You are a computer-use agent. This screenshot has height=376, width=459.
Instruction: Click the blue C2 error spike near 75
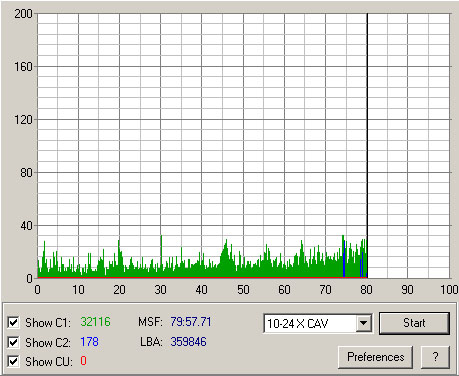344,258
